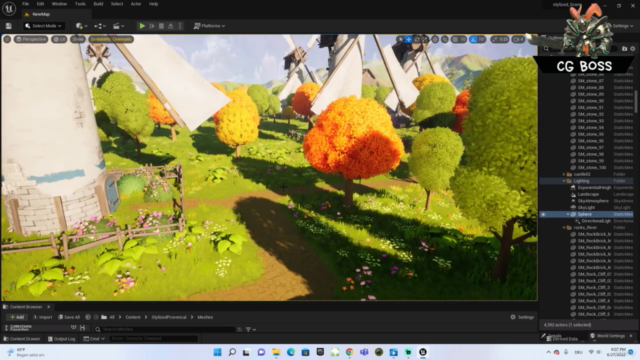Toggle world/local coordinate space globe icon
The width and height of the screenshot is (640, 360).
435,39
